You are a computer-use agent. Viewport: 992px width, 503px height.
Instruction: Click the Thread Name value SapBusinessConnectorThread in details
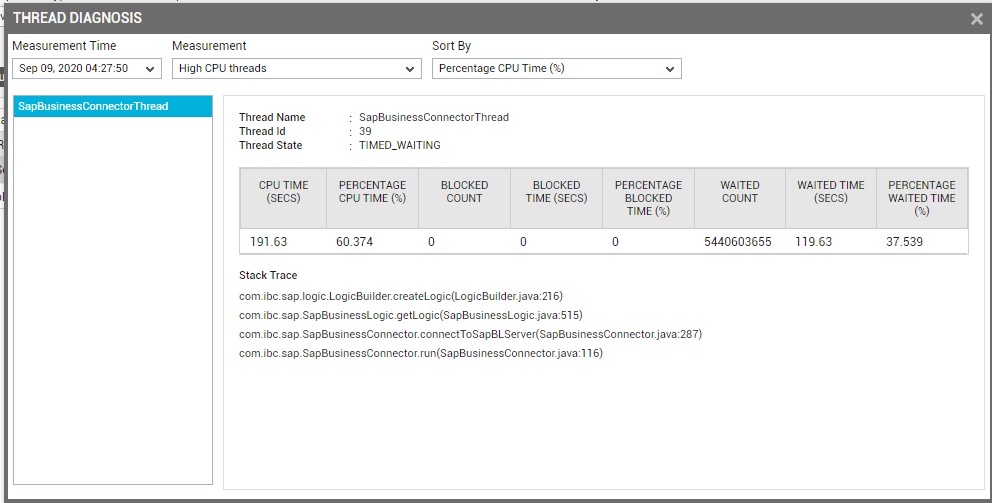click(x=434, y=117)
